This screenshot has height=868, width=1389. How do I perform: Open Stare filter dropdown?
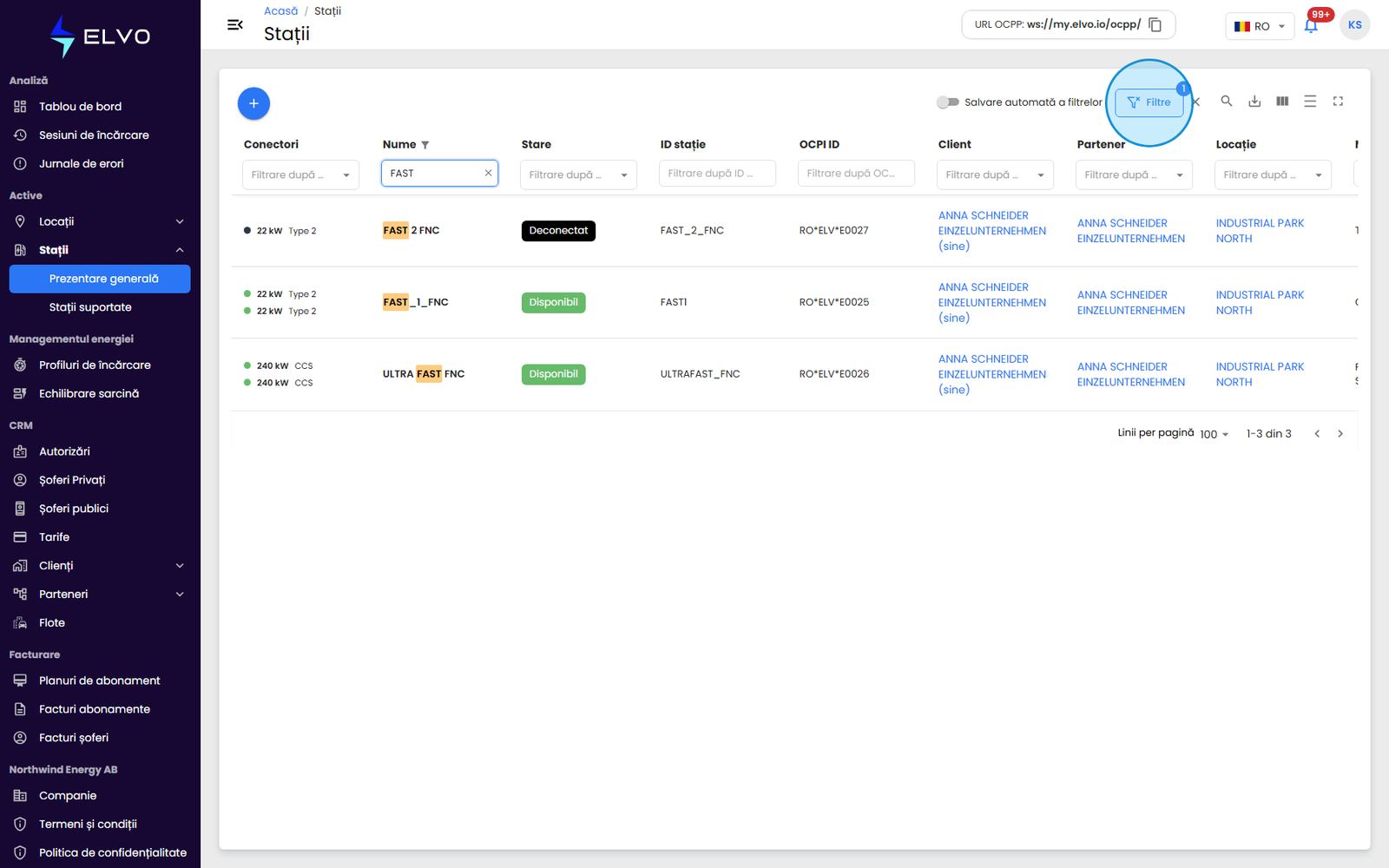578,174
